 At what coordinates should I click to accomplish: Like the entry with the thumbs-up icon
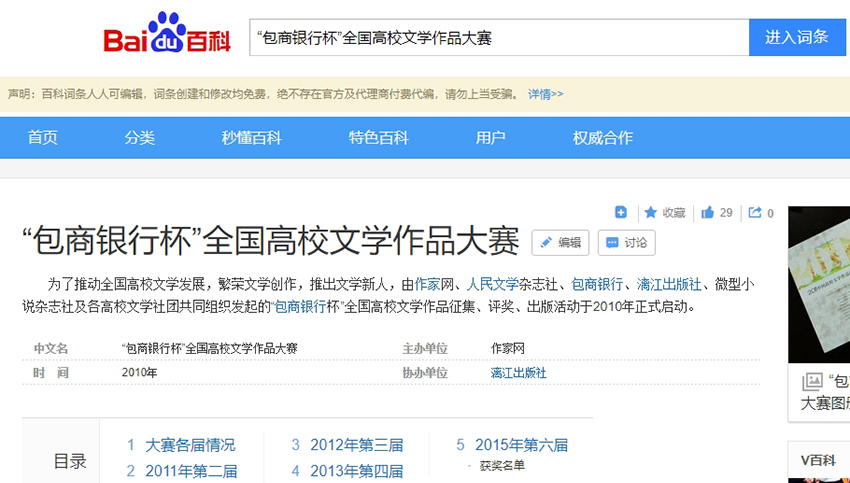pos(707,212)
